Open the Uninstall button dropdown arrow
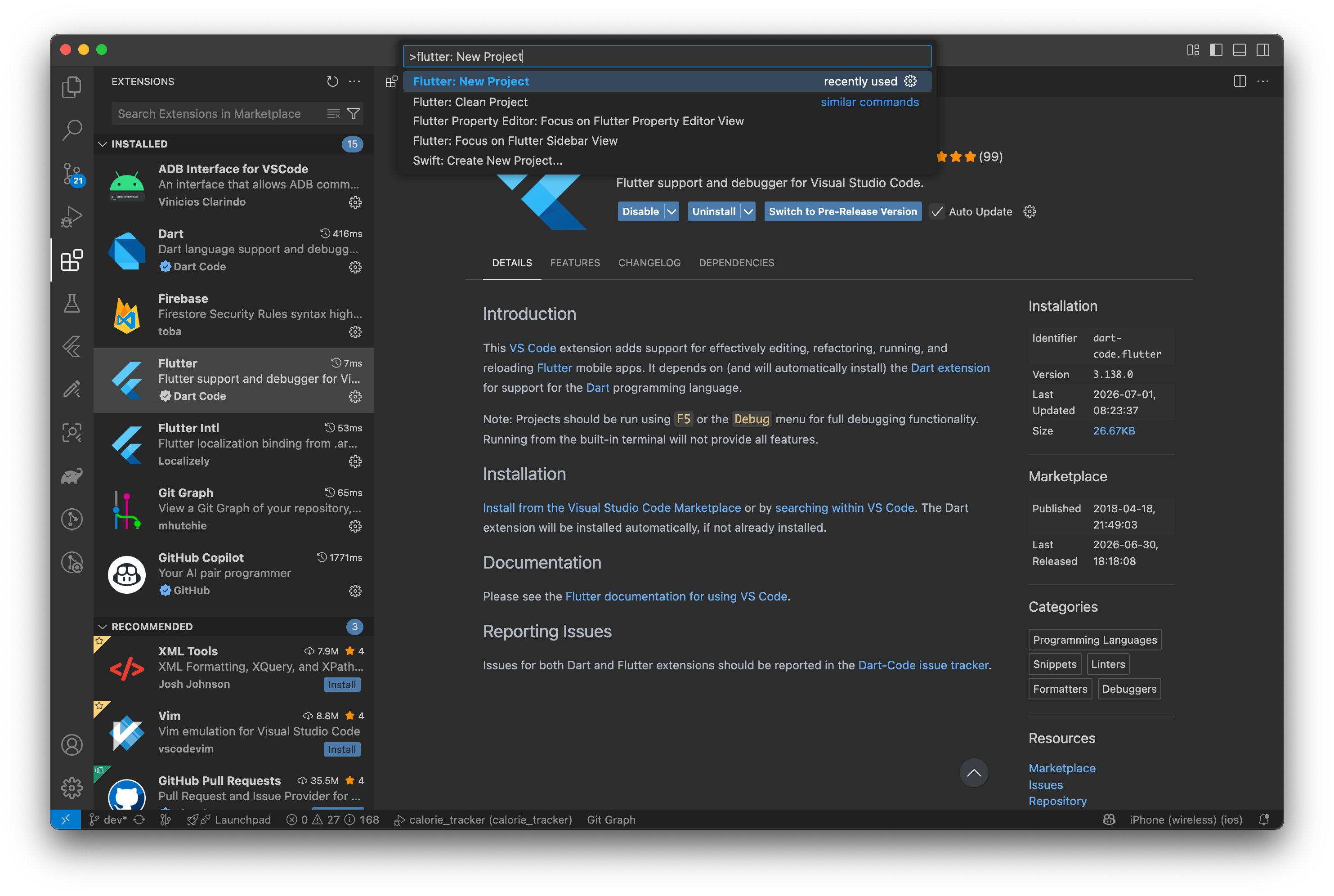Image resolution: width=1334 pixels, height=896 pixels. [x=748, y=212]
